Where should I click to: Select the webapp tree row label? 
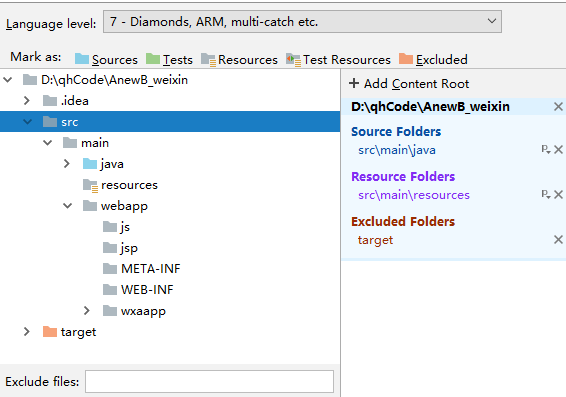[x=124, y=206]
